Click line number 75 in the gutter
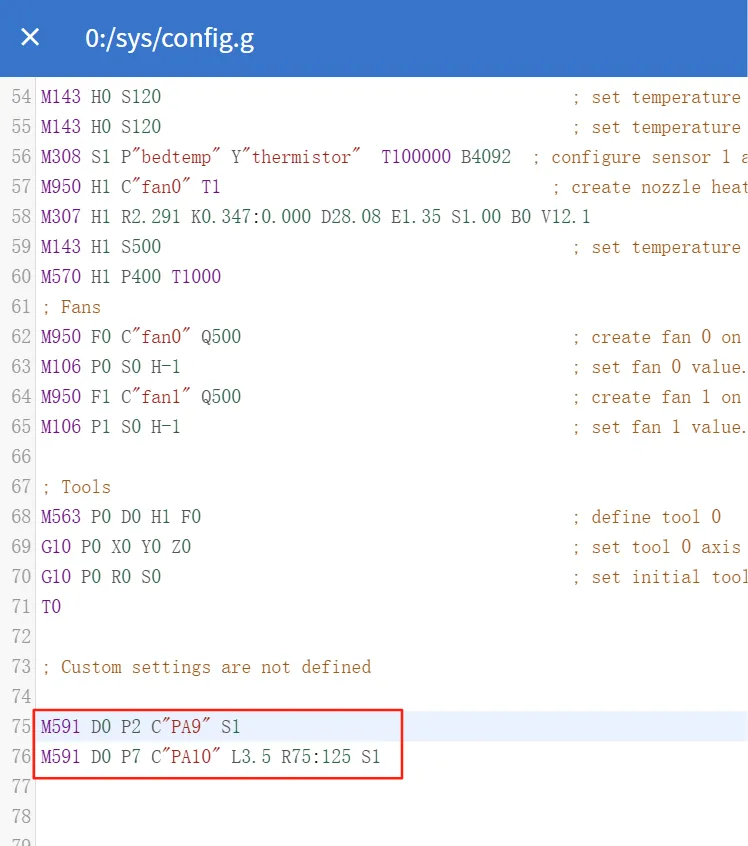This screenshot has width=748, height=846. tap(21, 727)
